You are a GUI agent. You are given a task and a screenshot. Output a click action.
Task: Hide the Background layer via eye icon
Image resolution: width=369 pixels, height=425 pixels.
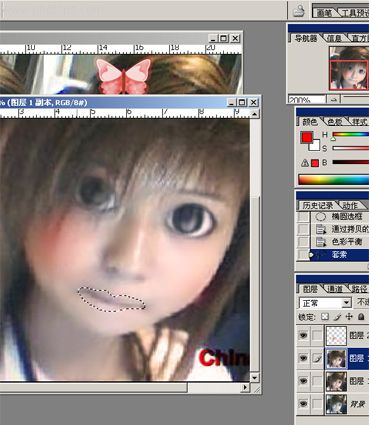click(303, 404)
